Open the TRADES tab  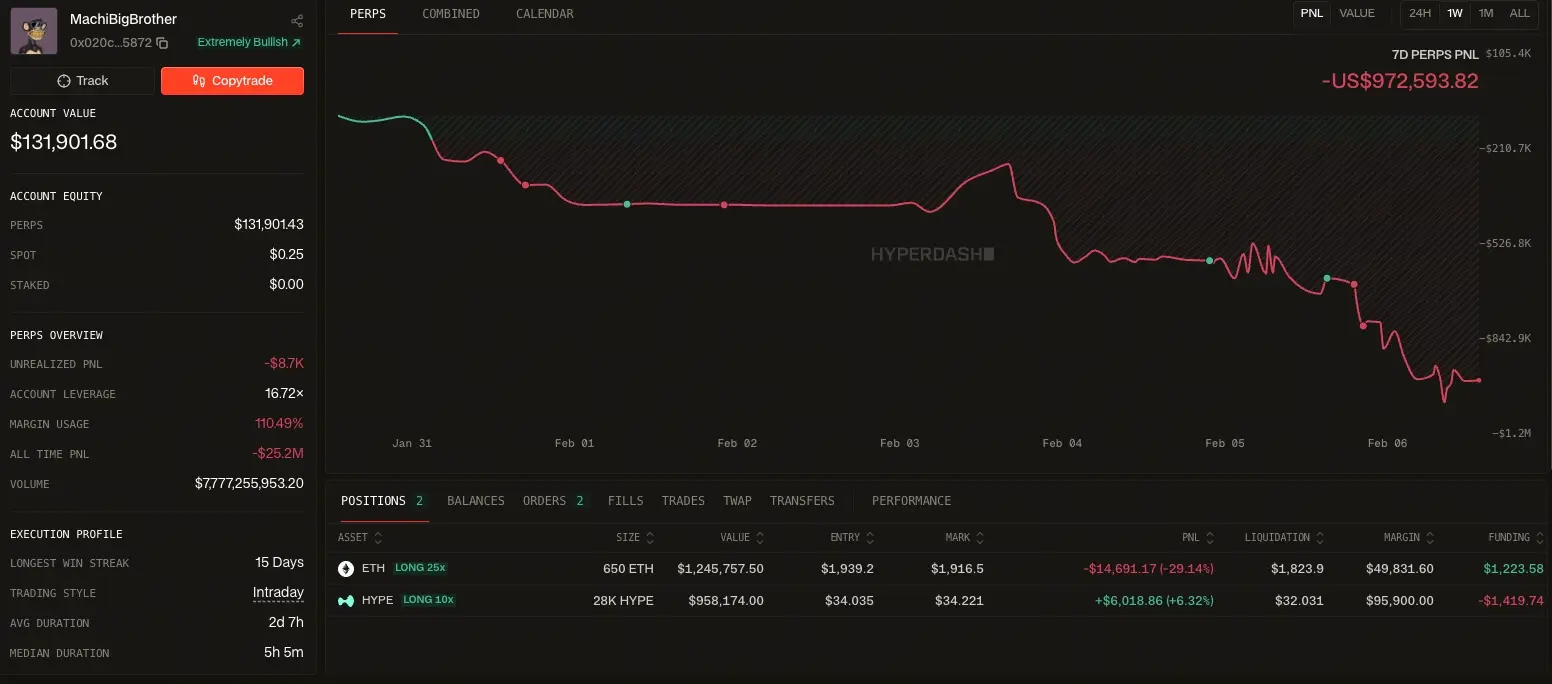683,501
